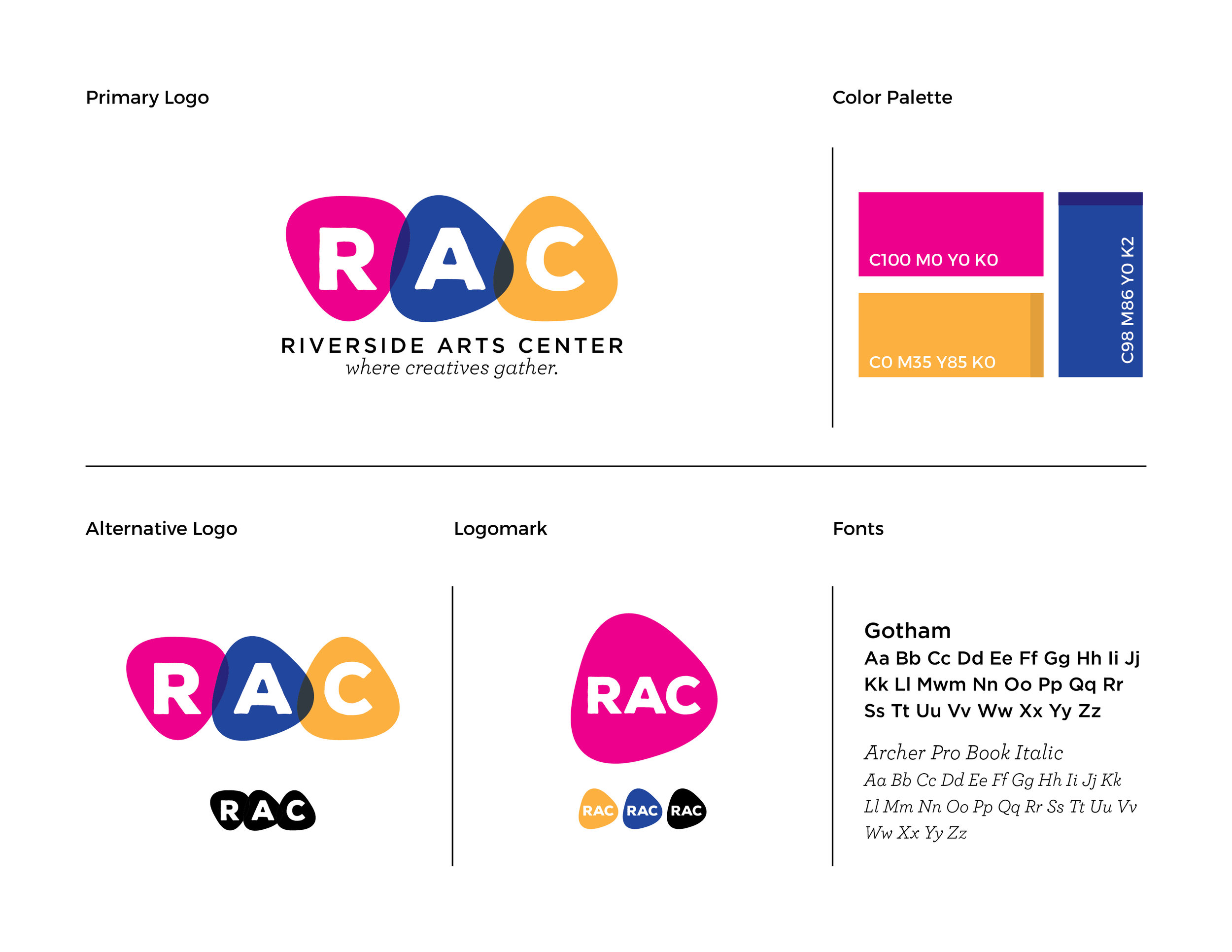Click Archer sample line 'Ww Xx Yy Zz'
Image resolution: width=1232 pixels, height=952 pixels.
(916, 833)
